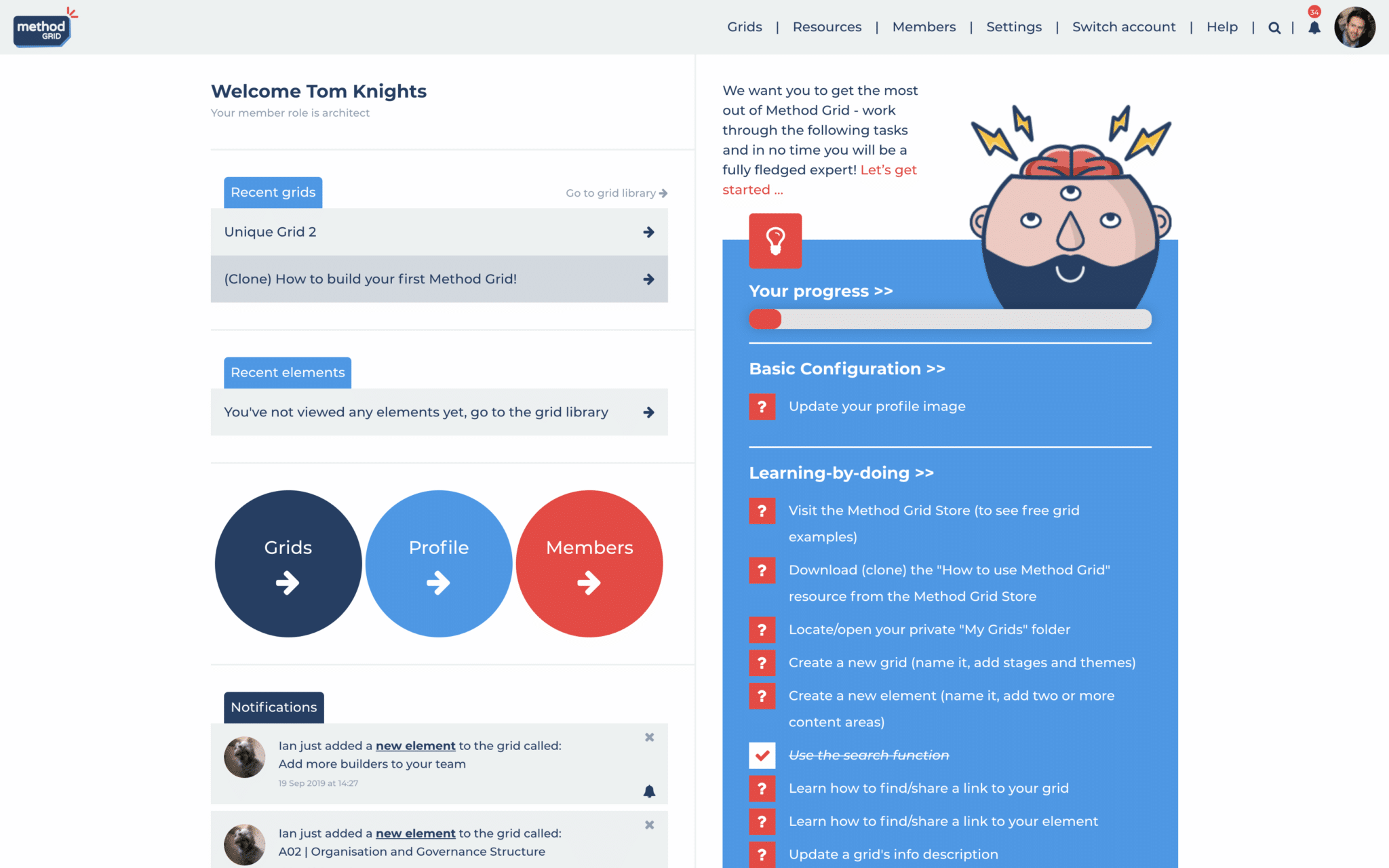Screen dimensions: 1389x868
Task: Open new element link in A02 notification
Action: pos(415,833)
